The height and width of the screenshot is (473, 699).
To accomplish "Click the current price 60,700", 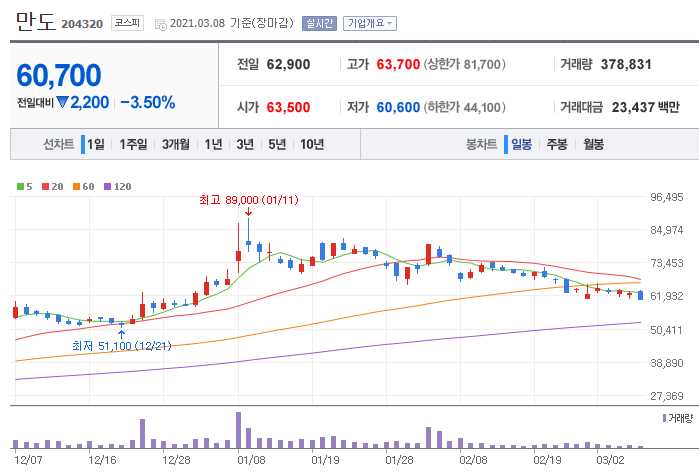I will 59,75.
